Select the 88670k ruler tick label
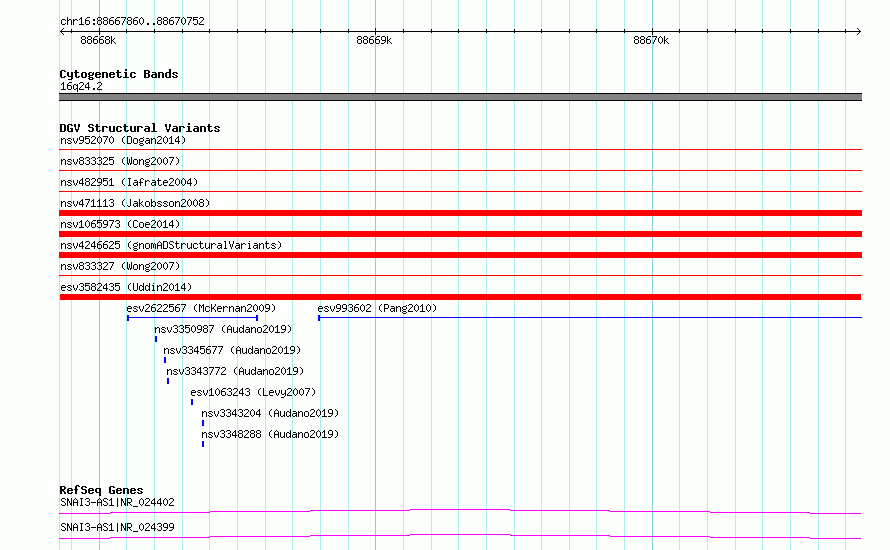Screen dimensions: 890x550 (x=651, y=40)
